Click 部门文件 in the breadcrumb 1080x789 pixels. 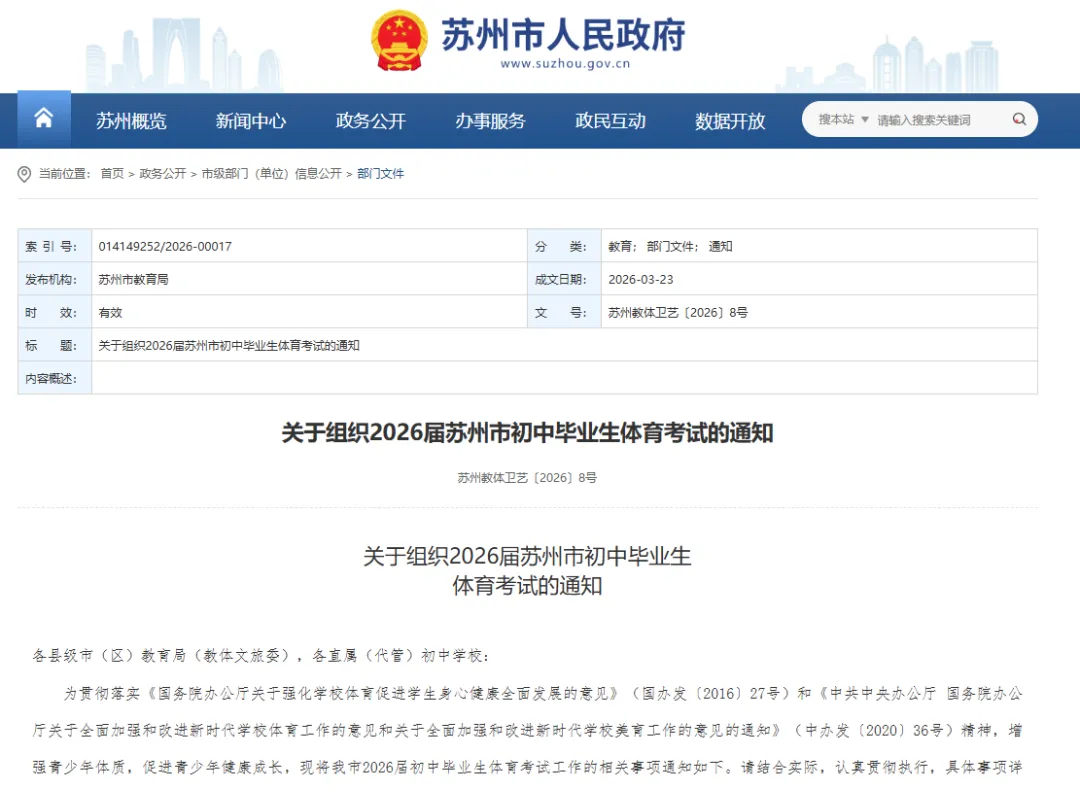click(x=380, y=173)
